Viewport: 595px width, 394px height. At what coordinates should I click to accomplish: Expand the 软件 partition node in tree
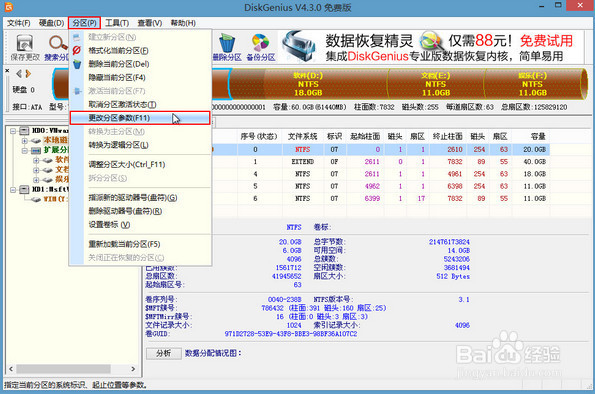(36, 160)
